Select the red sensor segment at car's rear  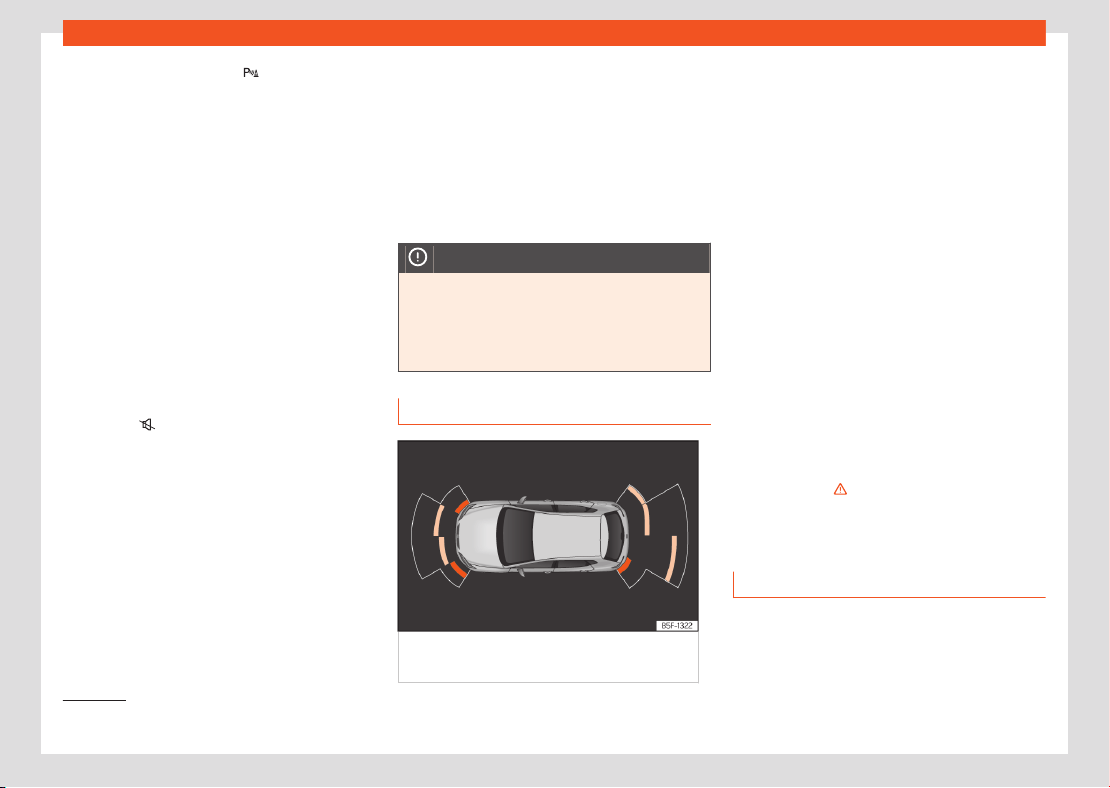(x=624, y=565)
